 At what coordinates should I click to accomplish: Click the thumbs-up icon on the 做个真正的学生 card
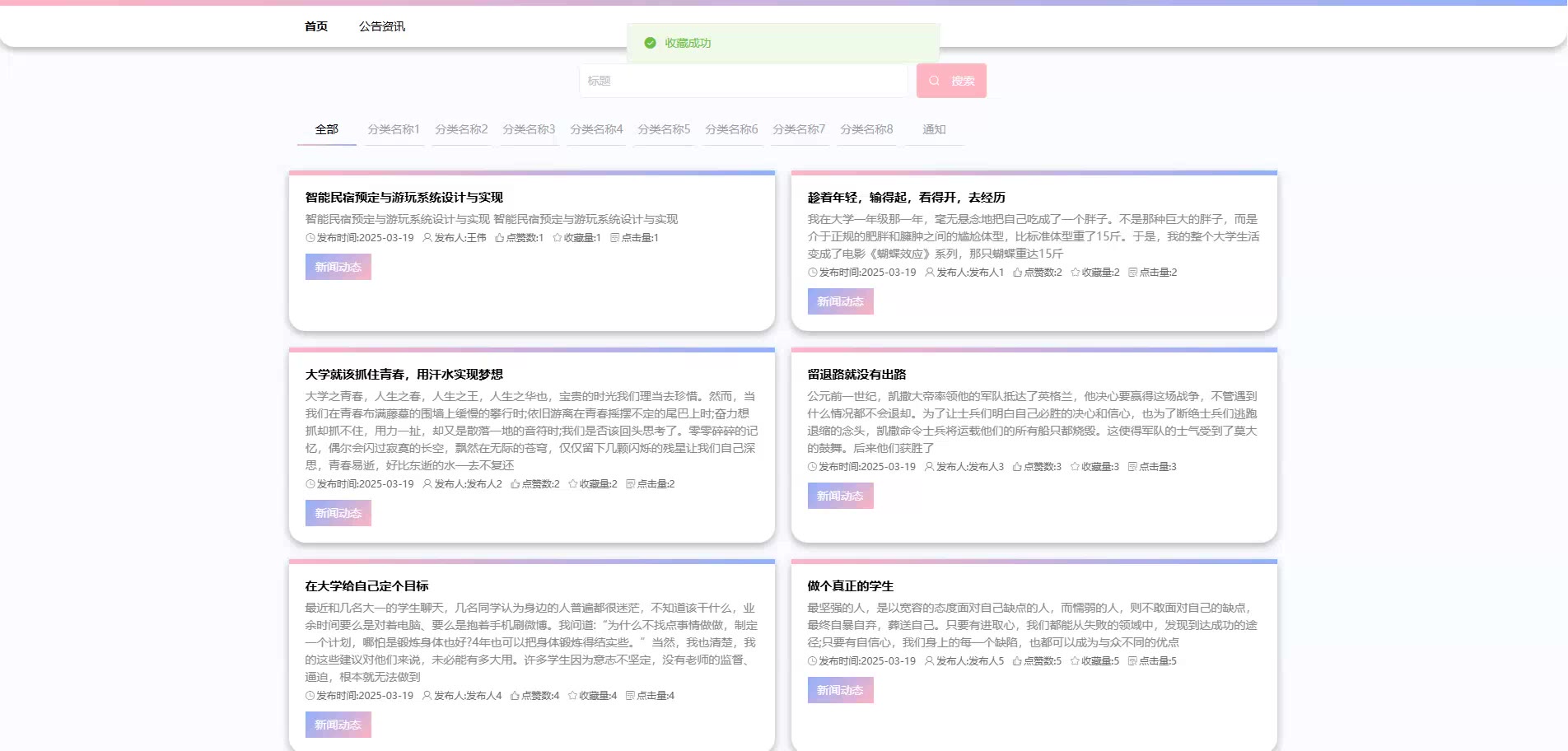1018,661
